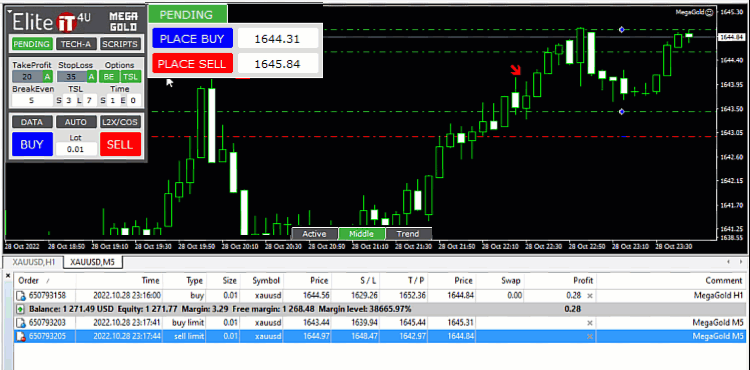The height and width of the screenshot is (370, 750).
Task: Collapse the Elite panel using top-left arrow
Action: coord(10,11)
